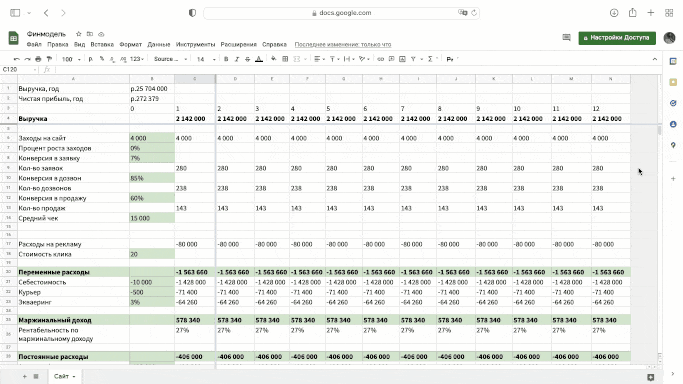Click the print icon in the toolbar
683x384 pixels.
[38, 59]
